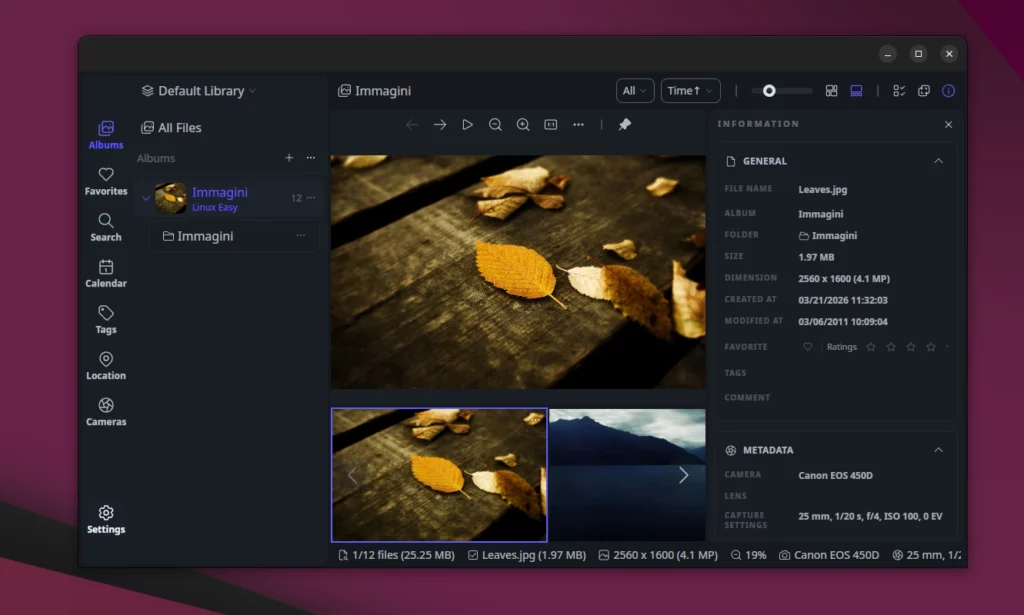Zoom in on the Leaves.jpg preview
1024x615 pixels.
click(x=523, y=124)
